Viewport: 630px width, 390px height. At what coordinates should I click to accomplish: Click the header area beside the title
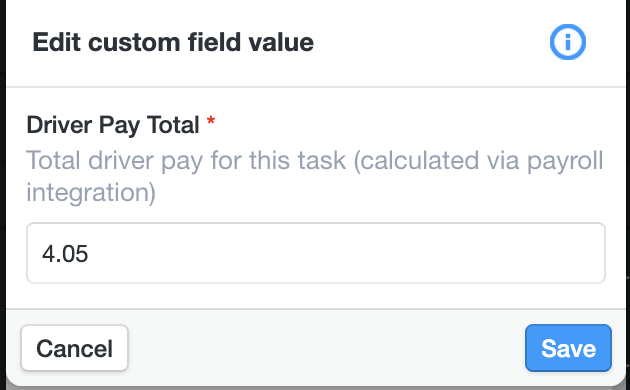430,42
